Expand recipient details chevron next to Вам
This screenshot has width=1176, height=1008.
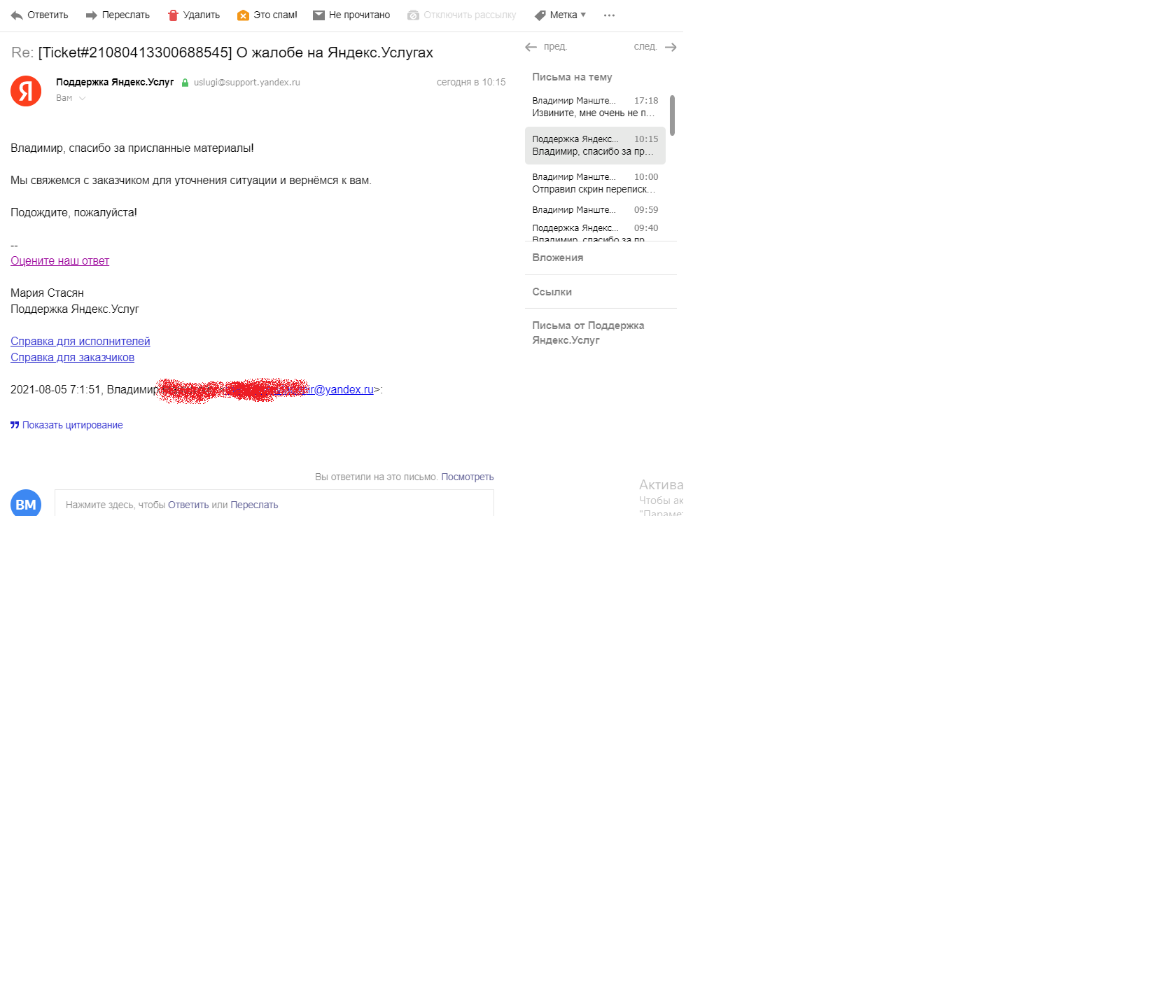point(82,99)
